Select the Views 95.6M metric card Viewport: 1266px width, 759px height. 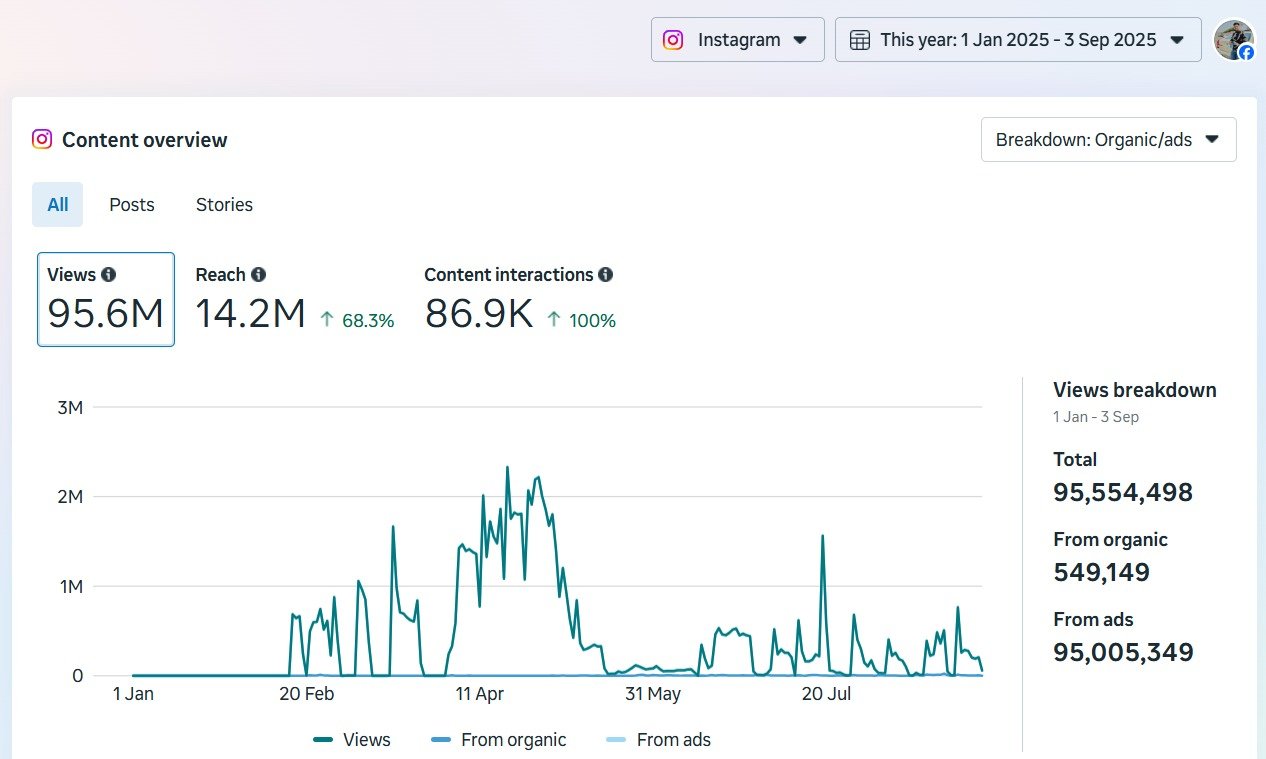coord(106,299)
